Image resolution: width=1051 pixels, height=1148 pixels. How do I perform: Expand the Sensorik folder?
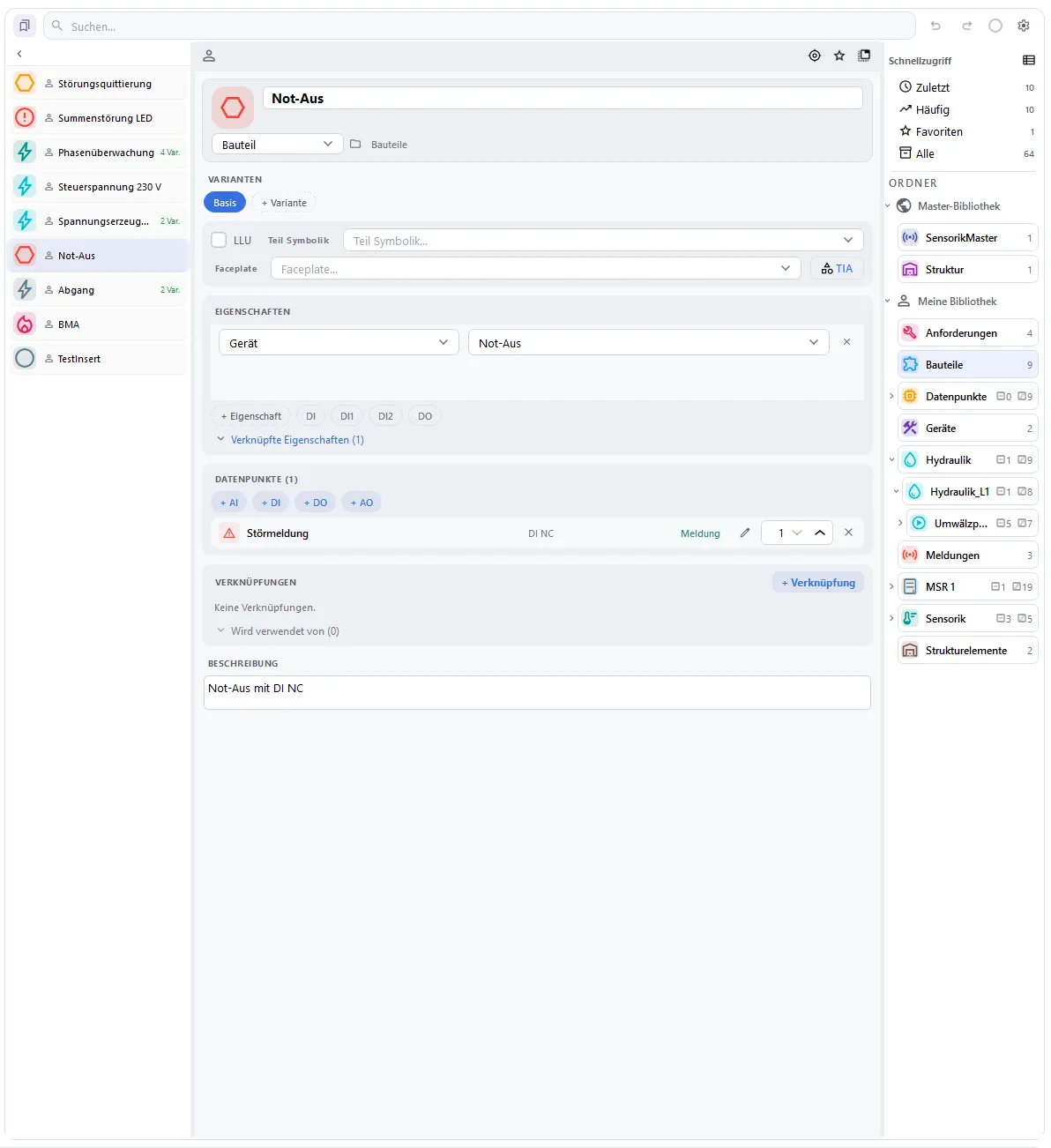tap(891, 618)
